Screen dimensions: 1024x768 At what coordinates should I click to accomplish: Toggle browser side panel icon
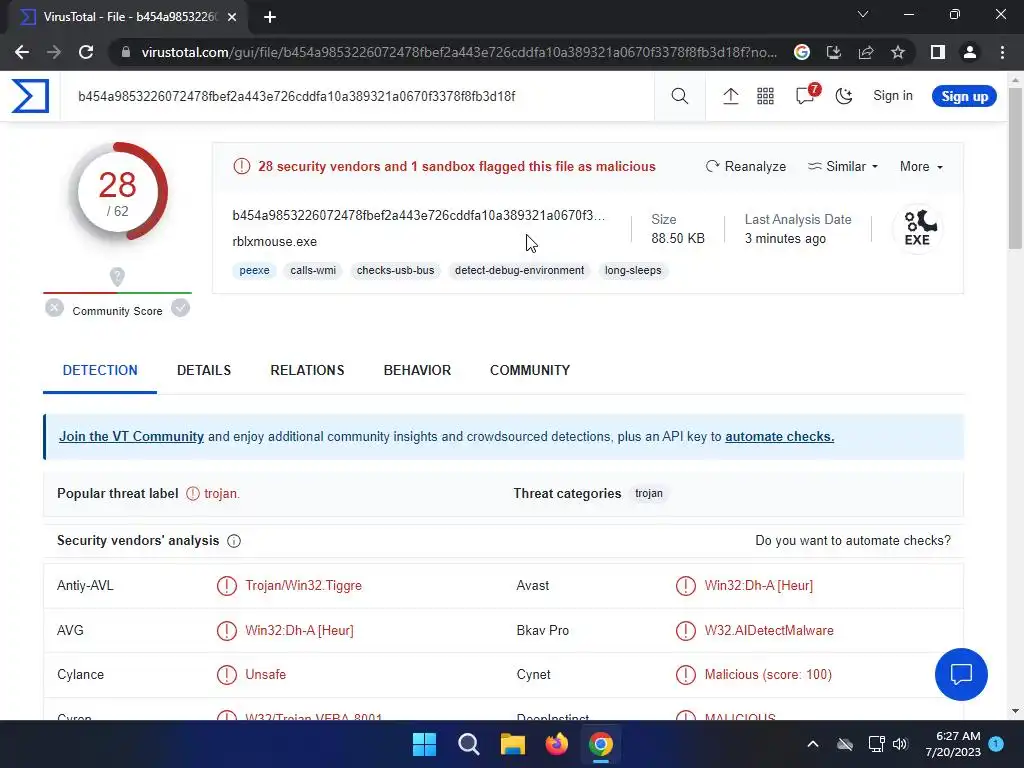pos(938,52)
